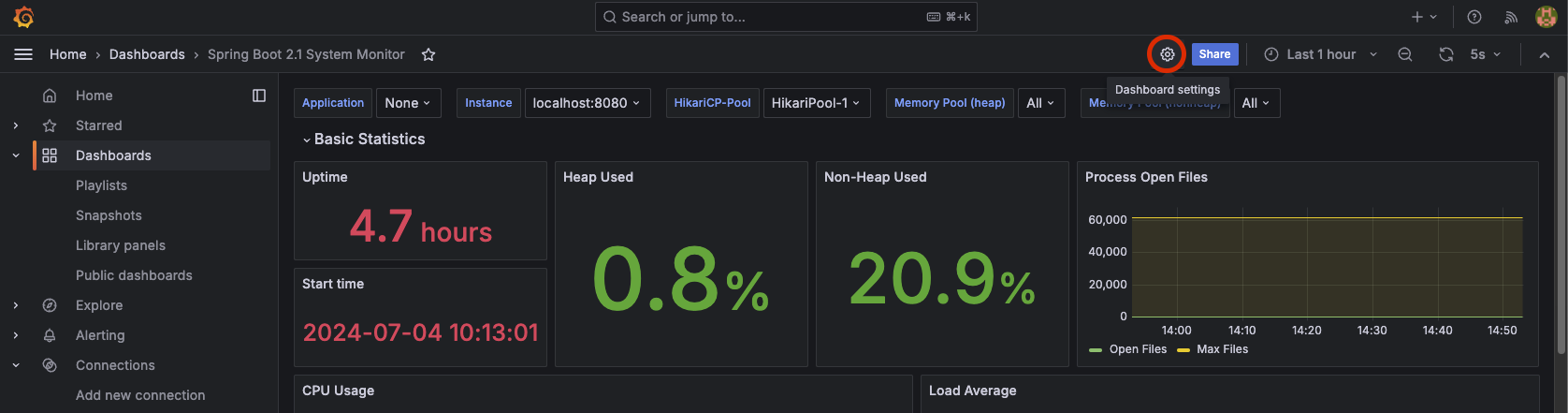This screenshot has height=413, width=1568.
Task: Click the Spring Boot 2.1 System Monitor breadcrumb
Action: point(306,54)
